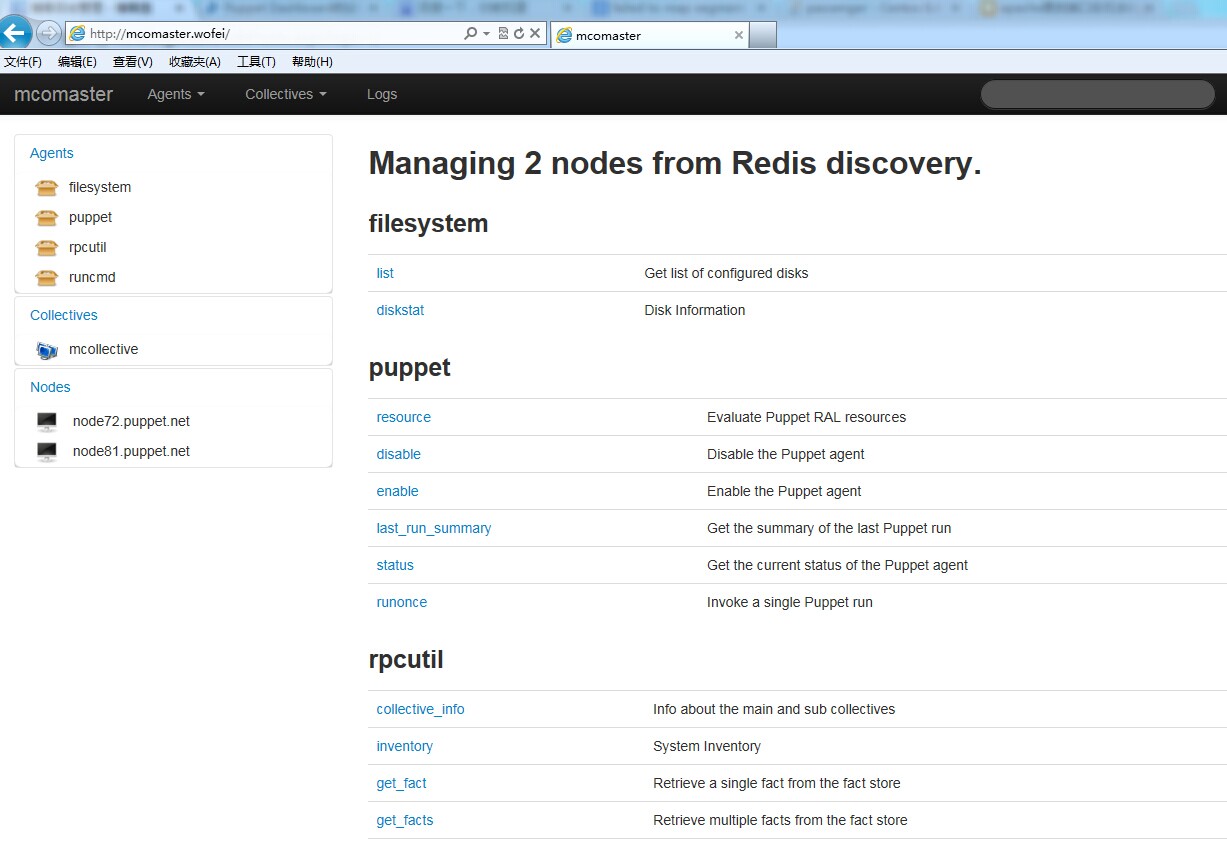Screen dimensions: 1227x845
Task: Click the get_facts action link
Action: (x=405, y=820)
